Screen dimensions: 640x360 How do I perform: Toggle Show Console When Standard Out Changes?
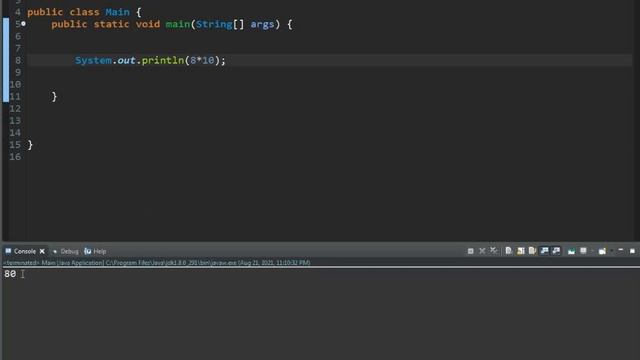544,251
